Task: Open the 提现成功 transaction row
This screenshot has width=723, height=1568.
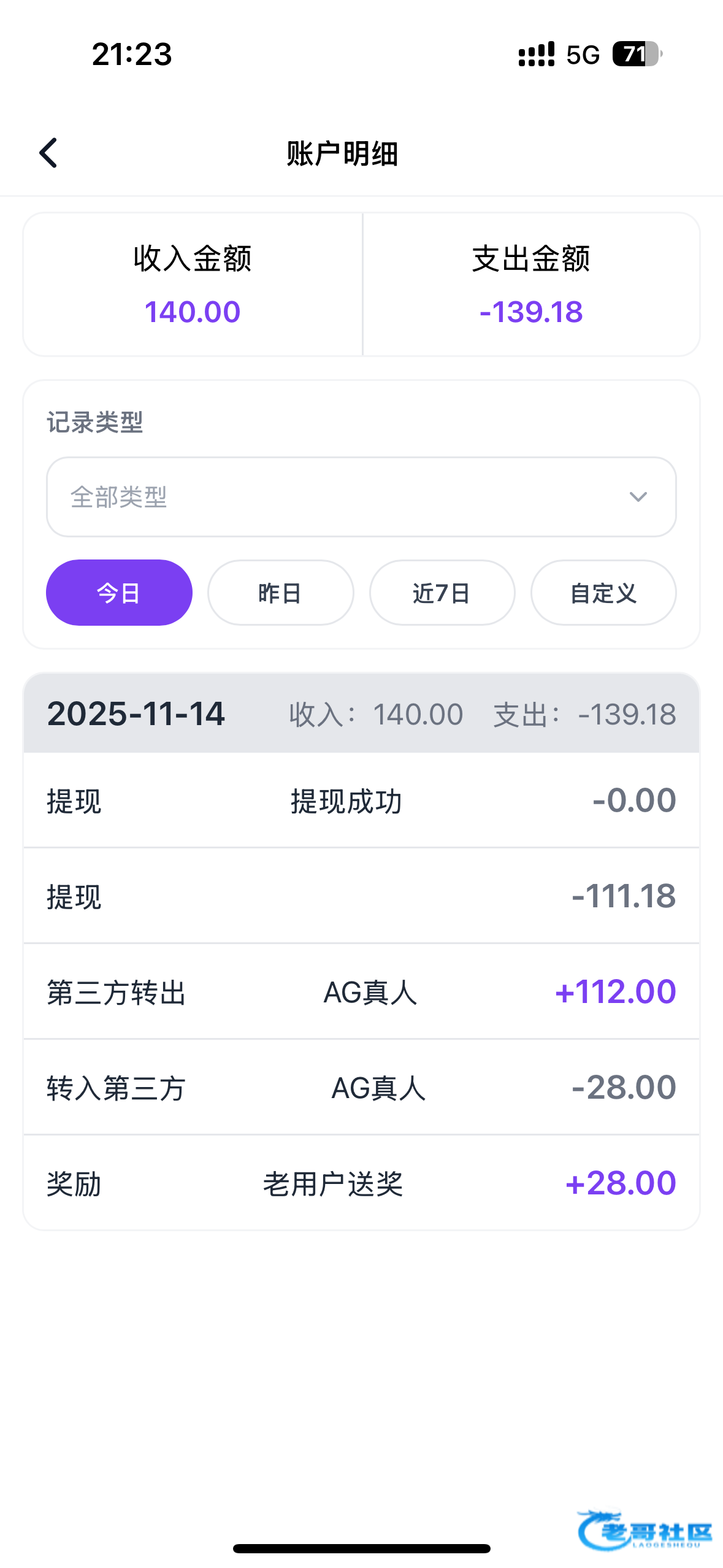Action: 361,801
